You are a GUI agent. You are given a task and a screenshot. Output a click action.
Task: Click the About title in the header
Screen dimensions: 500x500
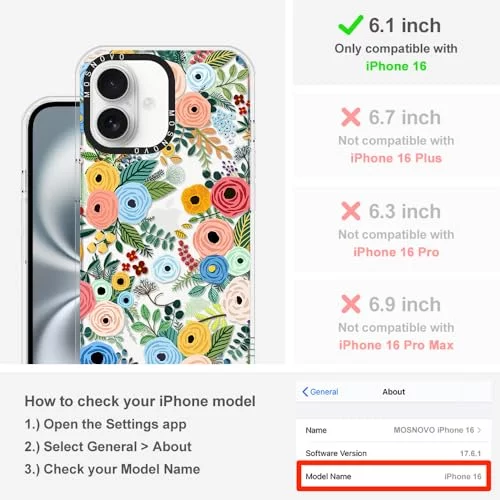(x=394, y=392)
